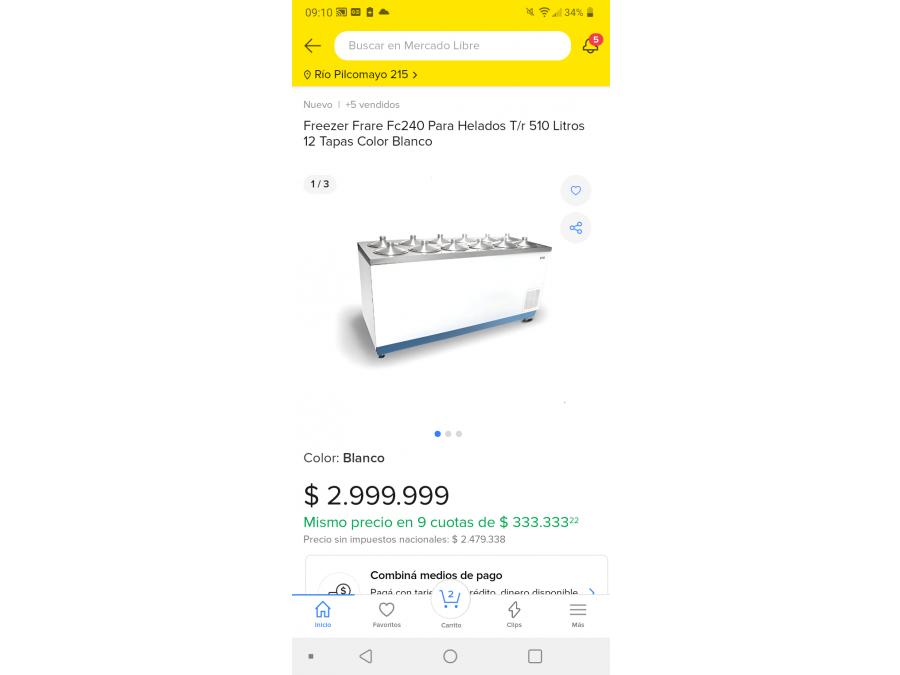Go to Inicio home tab
This screenshot has height=675, width=900.
323,613
